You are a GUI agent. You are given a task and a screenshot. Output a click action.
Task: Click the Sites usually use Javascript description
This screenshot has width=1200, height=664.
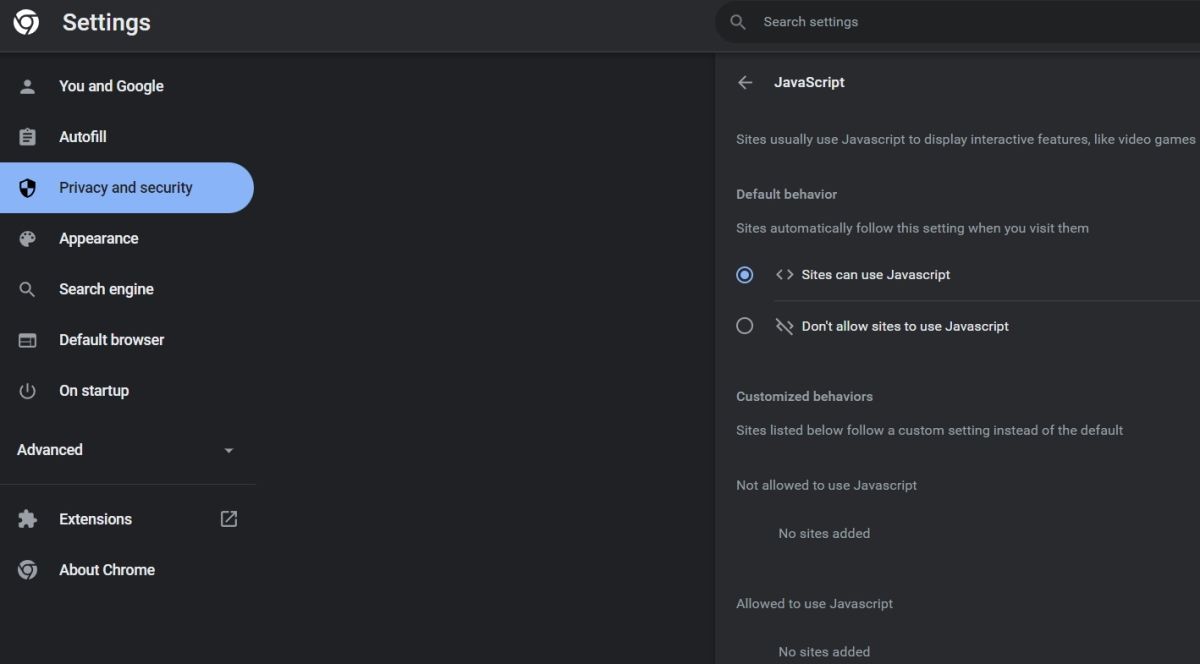(966, 139)
